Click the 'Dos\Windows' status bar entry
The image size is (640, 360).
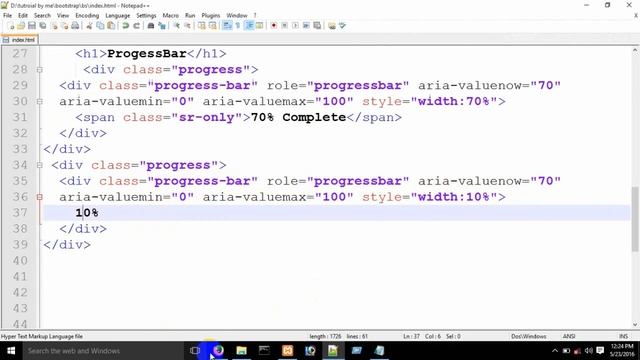(529, 337)
